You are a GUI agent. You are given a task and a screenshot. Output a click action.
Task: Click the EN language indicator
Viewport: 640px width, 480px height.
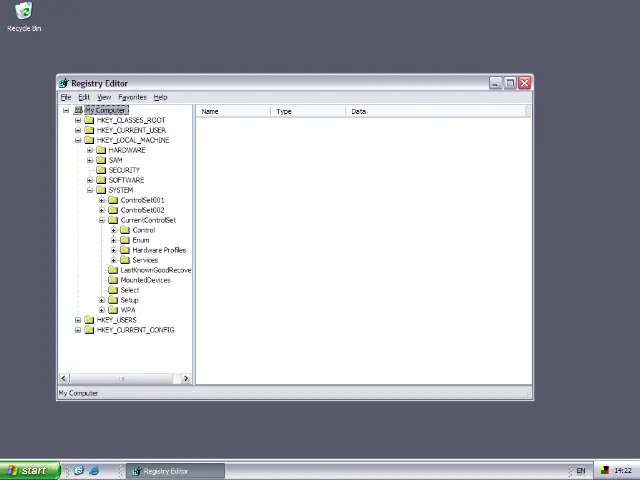click(580, 471)
